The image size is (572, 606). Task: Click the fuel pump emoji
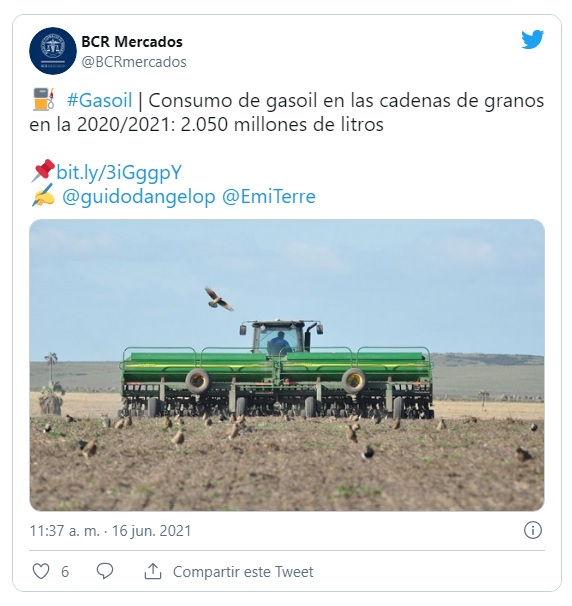(44, 100)
